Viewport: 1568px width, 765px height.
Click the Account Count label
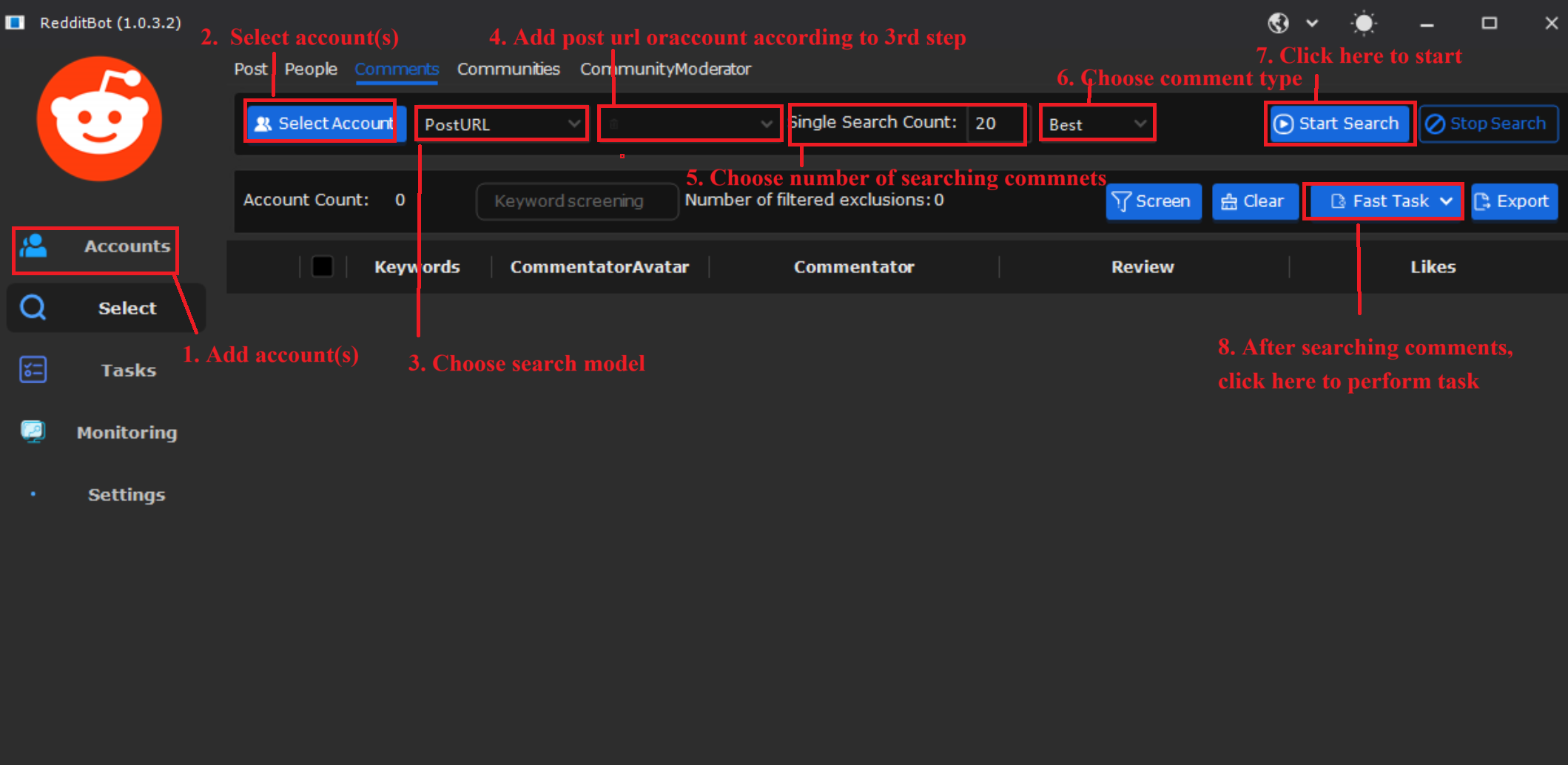click(306, 200)
